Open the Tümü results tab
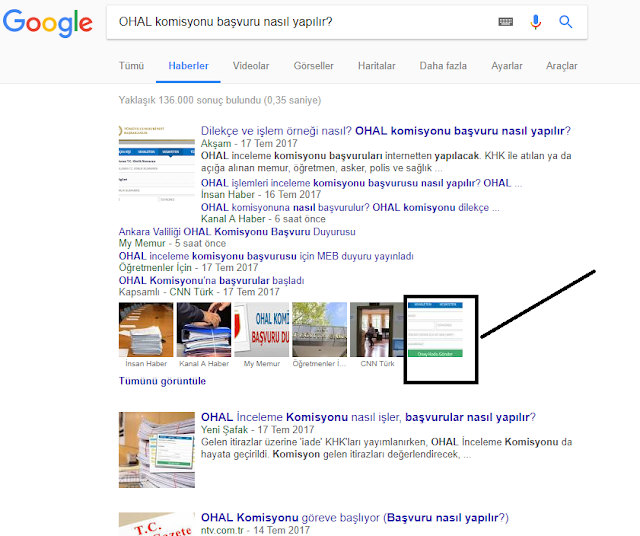Screen dimensions: 640x536 coord(131,66)
